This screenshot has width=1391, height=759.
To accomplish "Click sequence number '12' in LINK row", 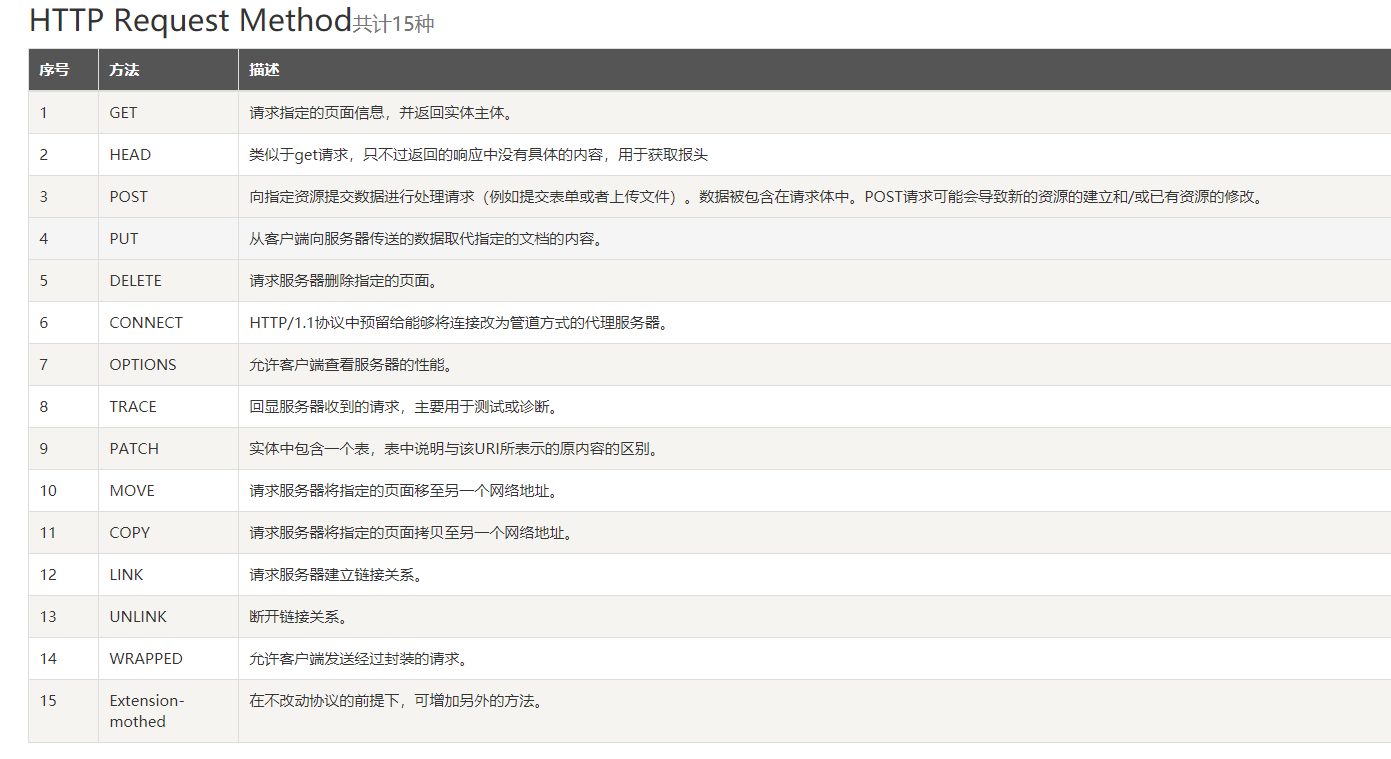I will click(x=48, y=575).
